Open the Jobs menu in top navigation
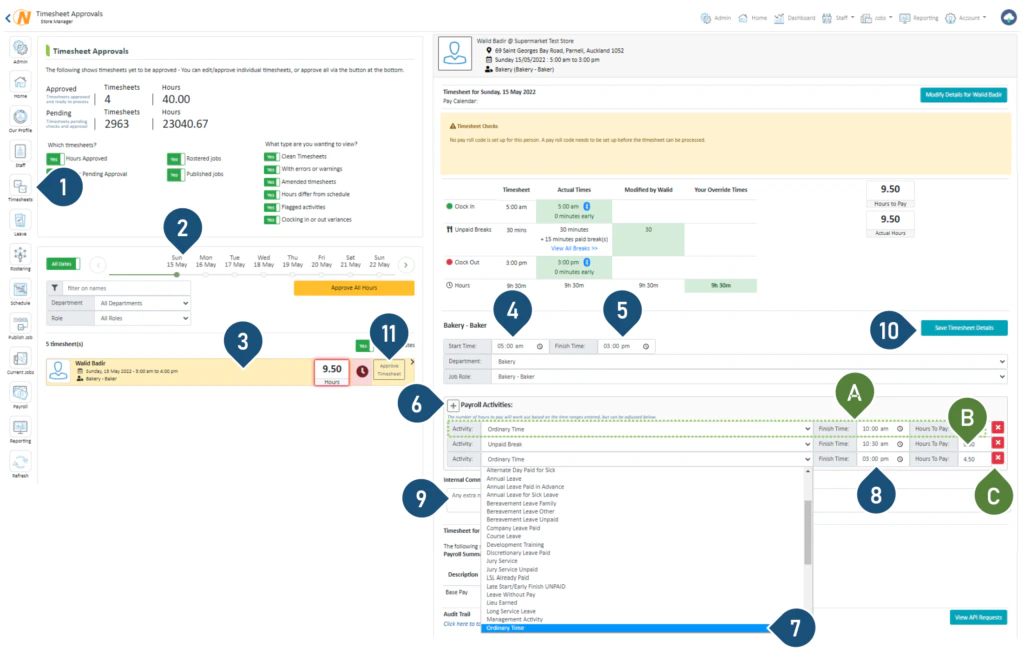1024x649 pixels. [x=876, y=18]
